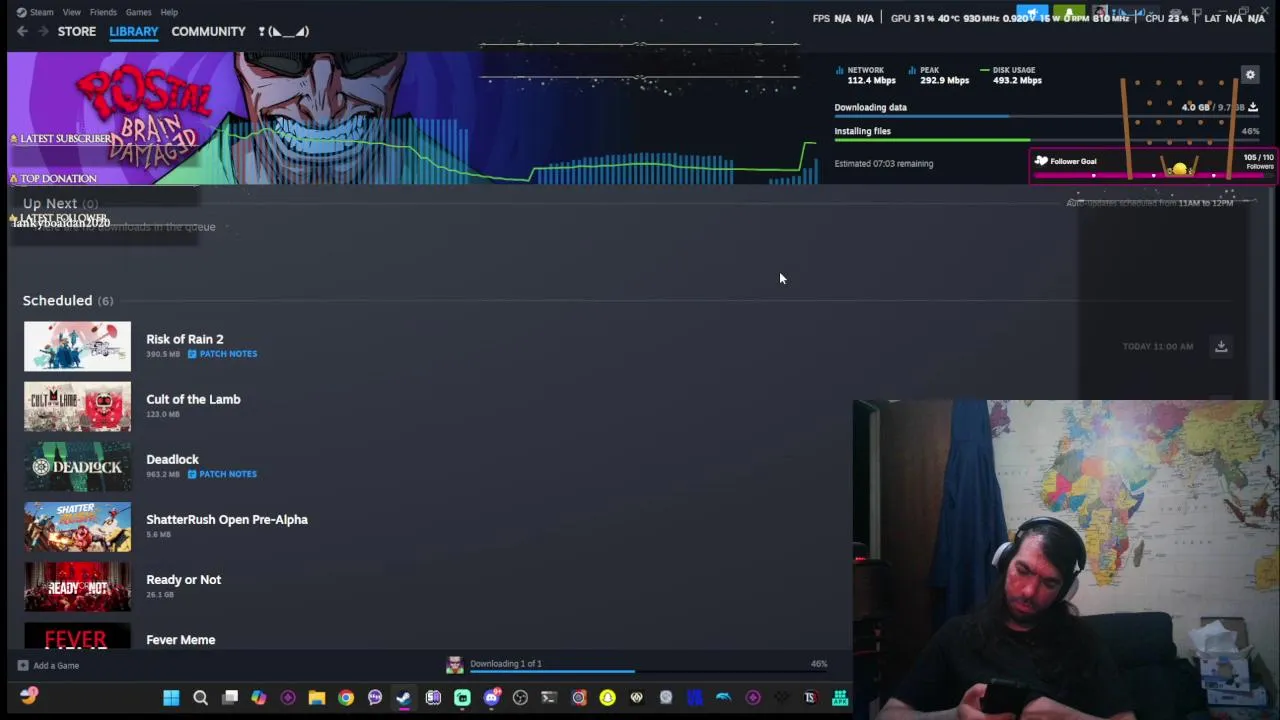
Task: Click download icon beside 4.0 GB progress
Action: coord(1252,107)
